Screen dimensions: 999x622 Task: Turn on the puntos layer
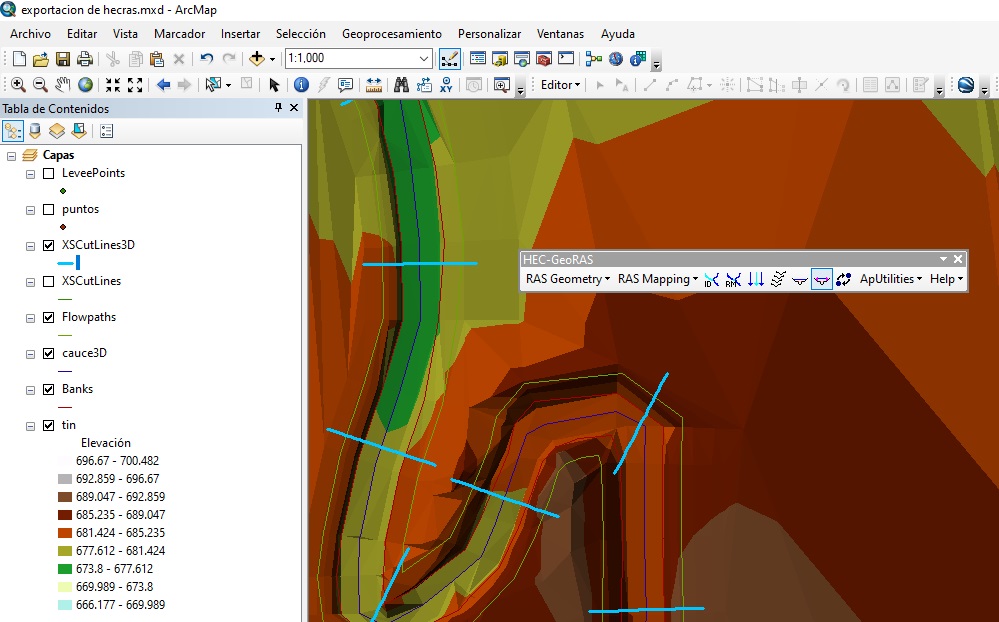tap(48, 210)
